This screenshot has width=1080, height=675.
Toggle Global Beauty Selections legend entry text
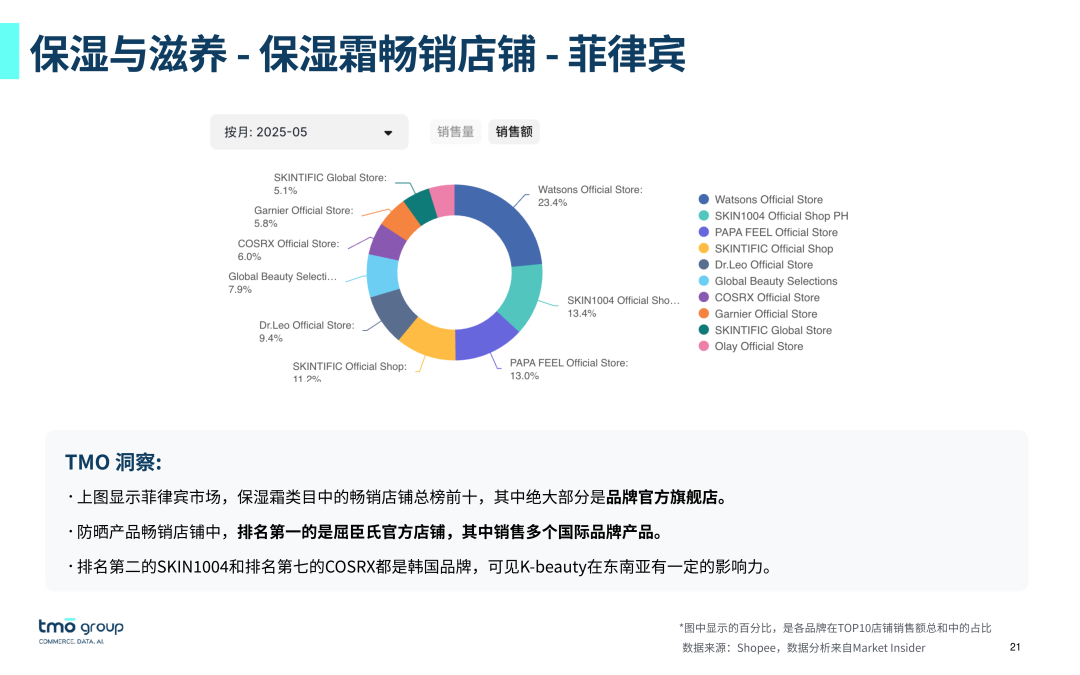[x=776, y=281]
